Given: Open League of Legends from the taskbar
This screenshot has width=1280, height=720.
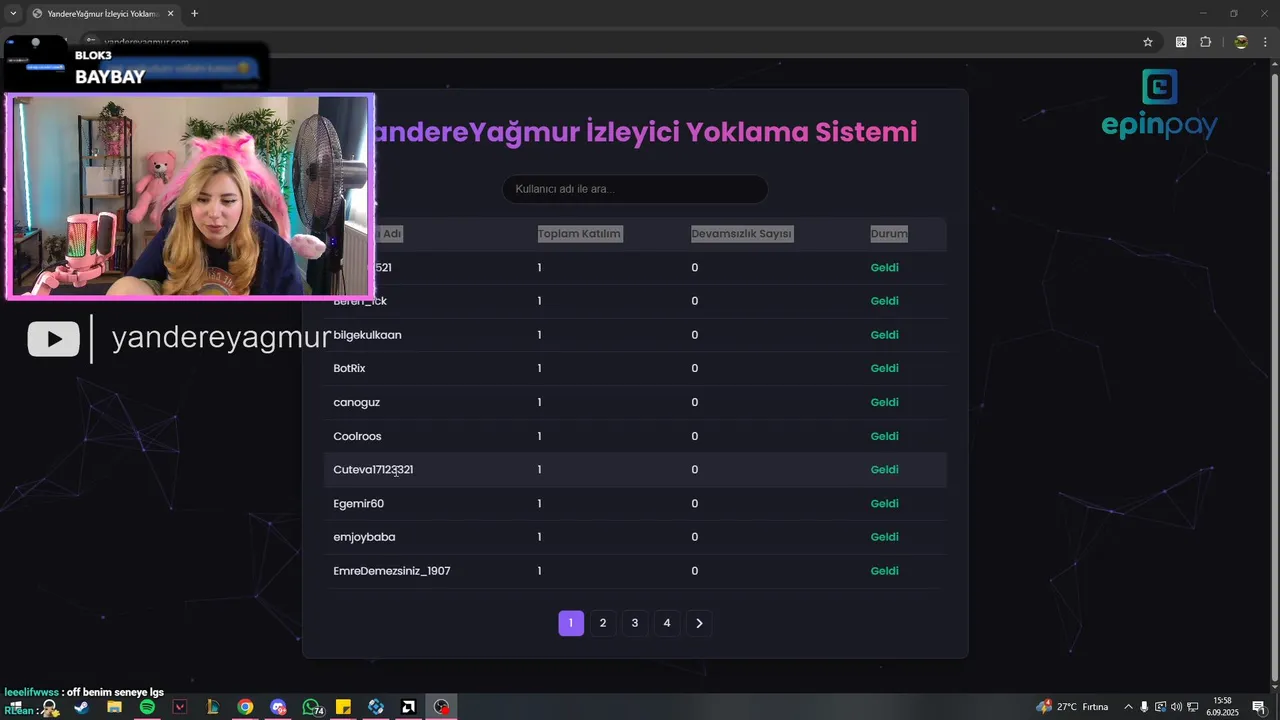Looking at the screenshot, I should click(x=212, y=707).
